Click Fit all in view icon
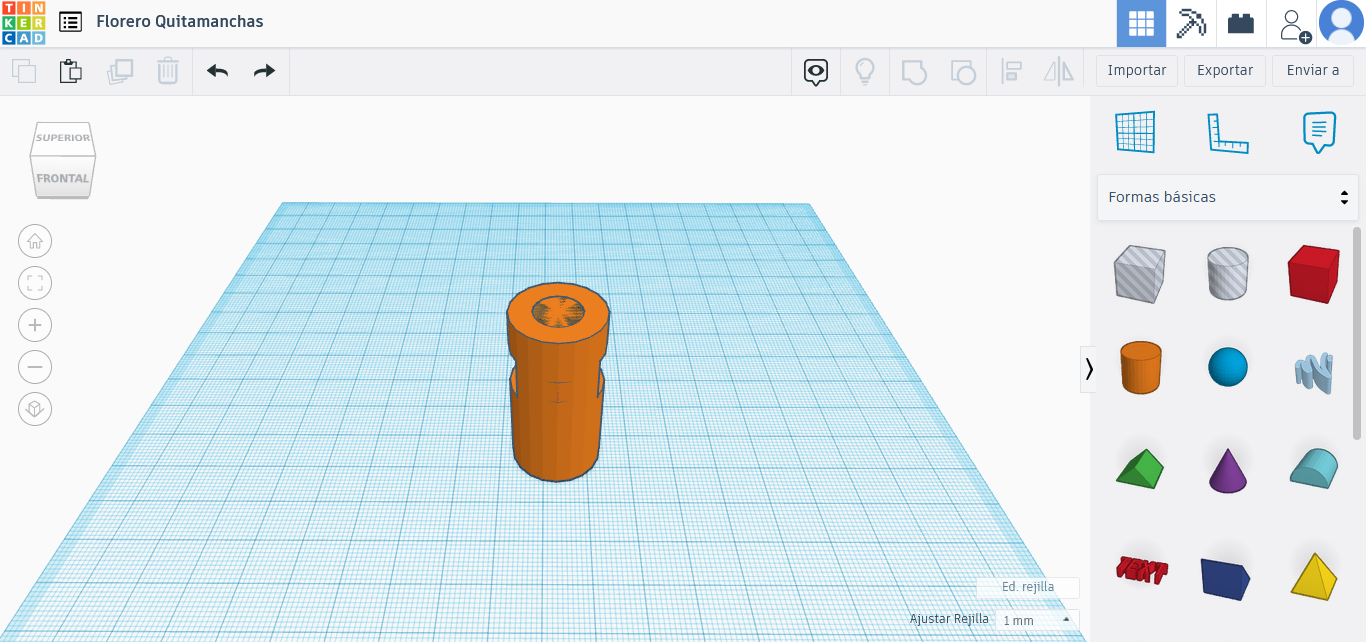1366x642 pixels. click(x=35, y=283)
